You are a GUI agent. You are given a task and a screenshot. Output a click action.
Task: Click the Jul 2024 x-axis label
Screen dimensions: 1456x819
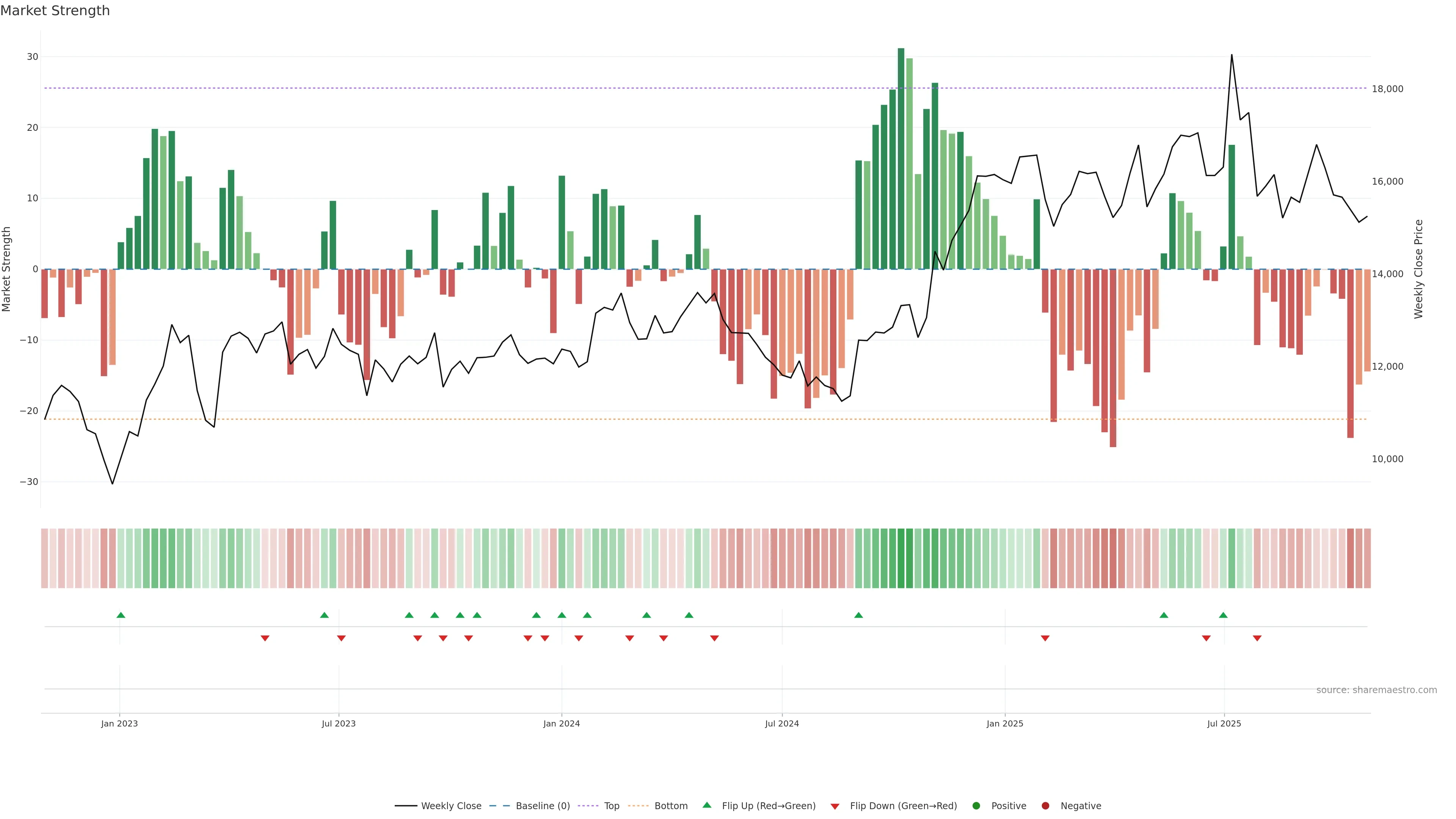[782, 723]
